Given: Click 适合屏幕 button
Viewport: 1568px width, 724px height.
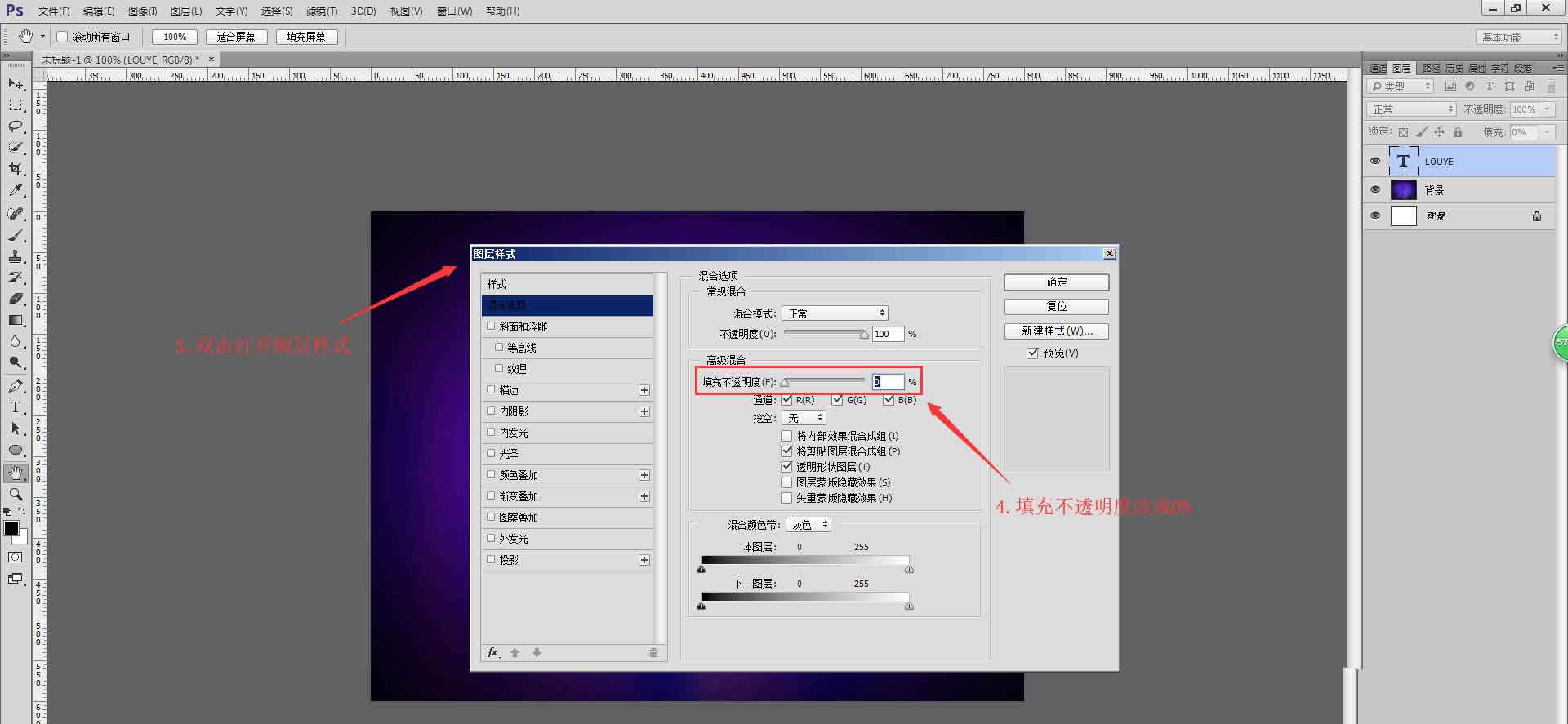Looking at the screenshot, I should point(236,37).
